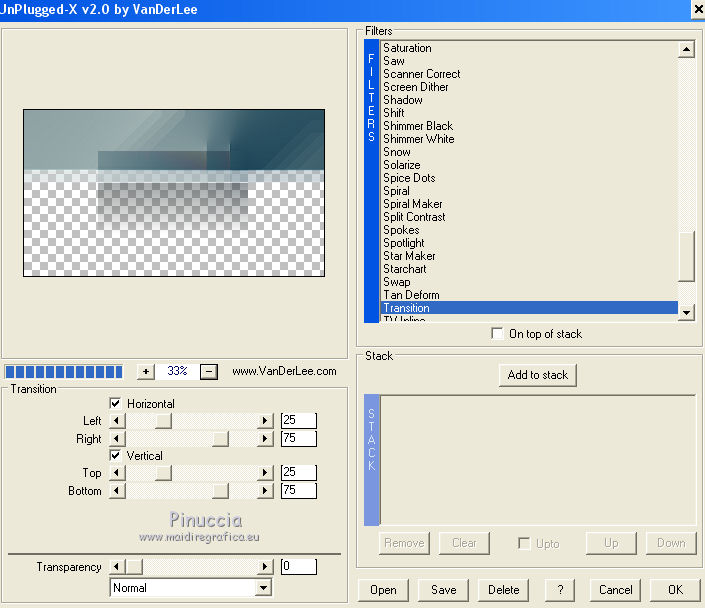
Task: Select the Spiral Maker filter
Action: click(x=413, y=204)
